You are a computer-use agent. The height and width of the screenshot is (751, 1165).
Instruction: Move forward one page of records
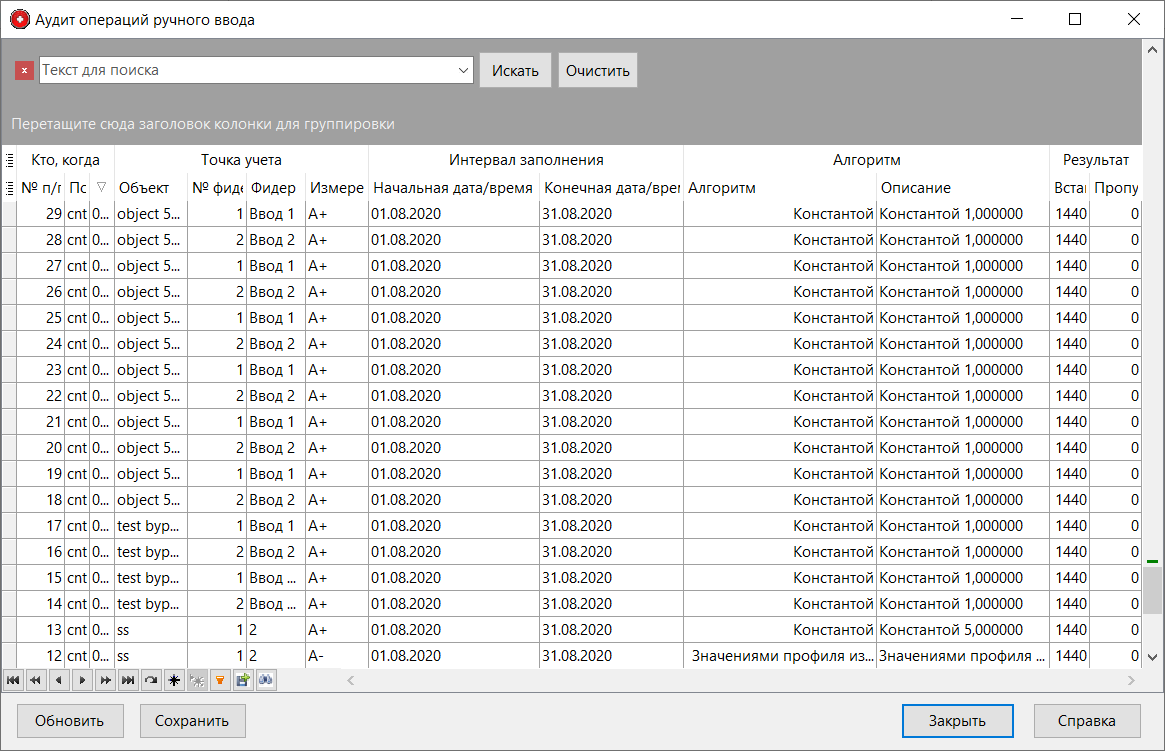click(105, 680)
